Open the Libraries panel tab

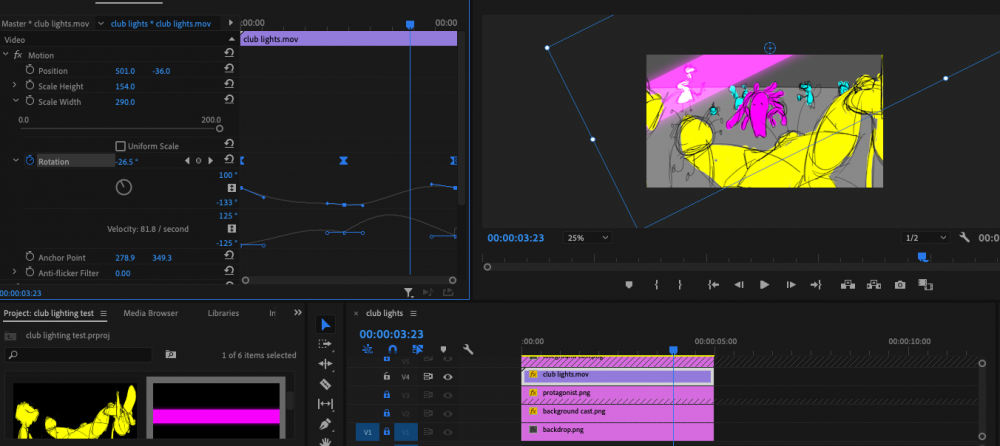[x=223, y=313]
